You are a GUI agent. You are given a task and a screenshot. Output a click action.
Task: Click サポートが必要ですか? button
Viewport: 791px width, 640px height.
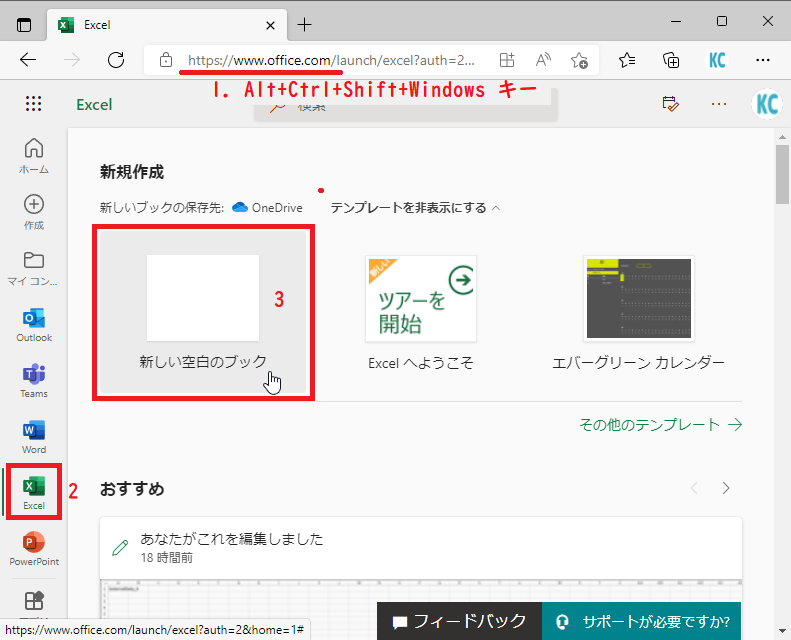(x=642, y=621)
